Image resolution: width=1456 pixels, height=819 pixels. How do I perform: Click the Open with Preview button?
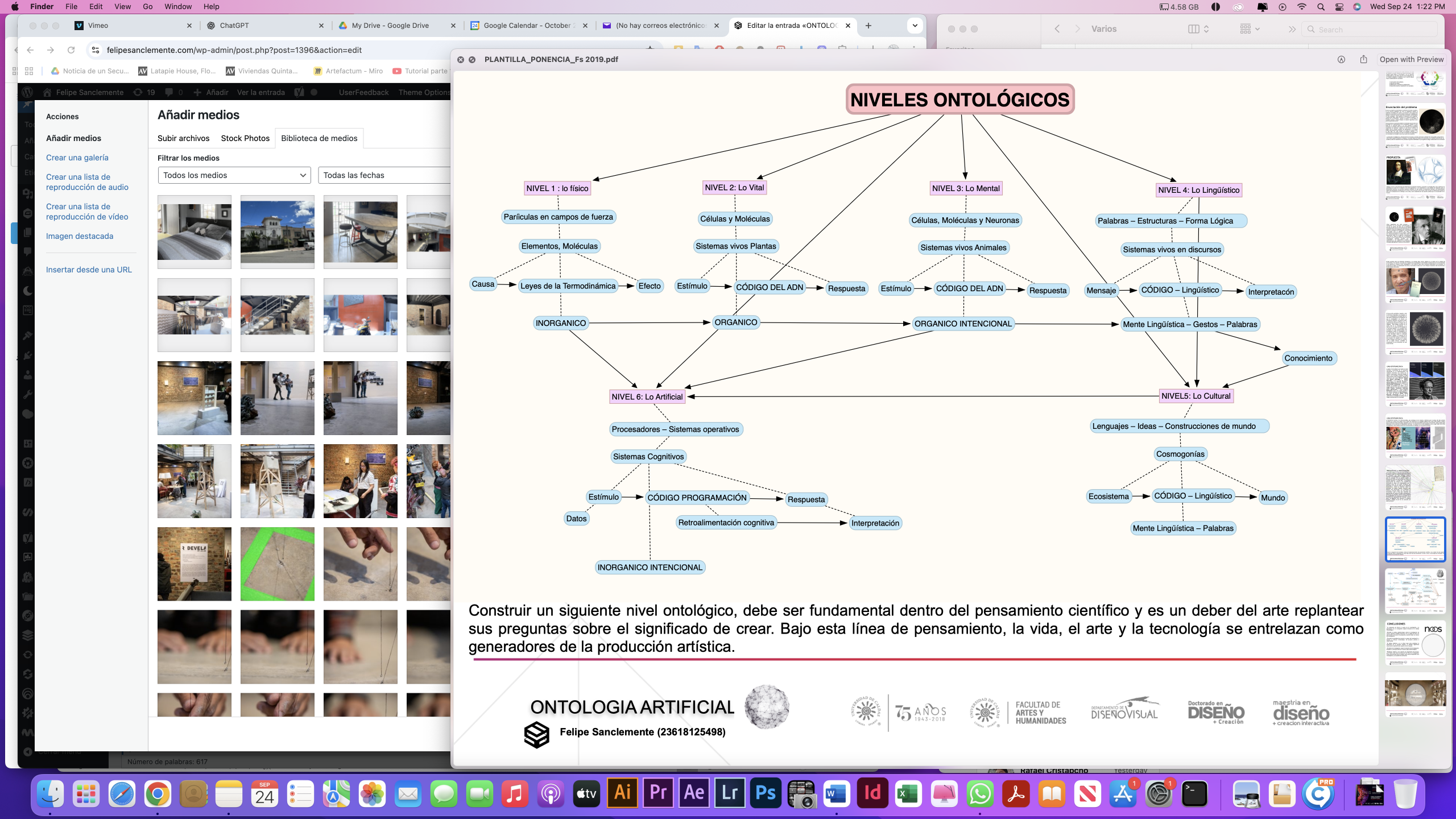1411,59
